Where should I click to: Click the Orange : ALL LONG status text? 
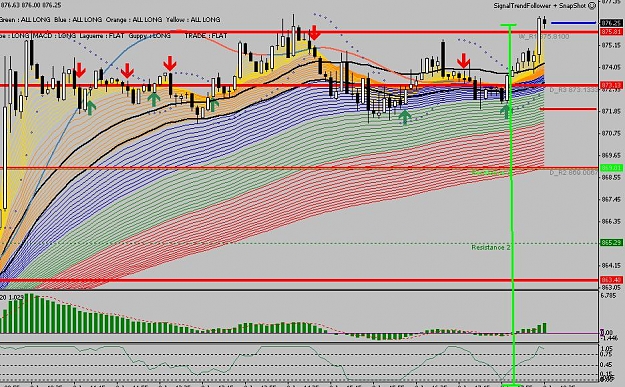click(x=134, y=20)
